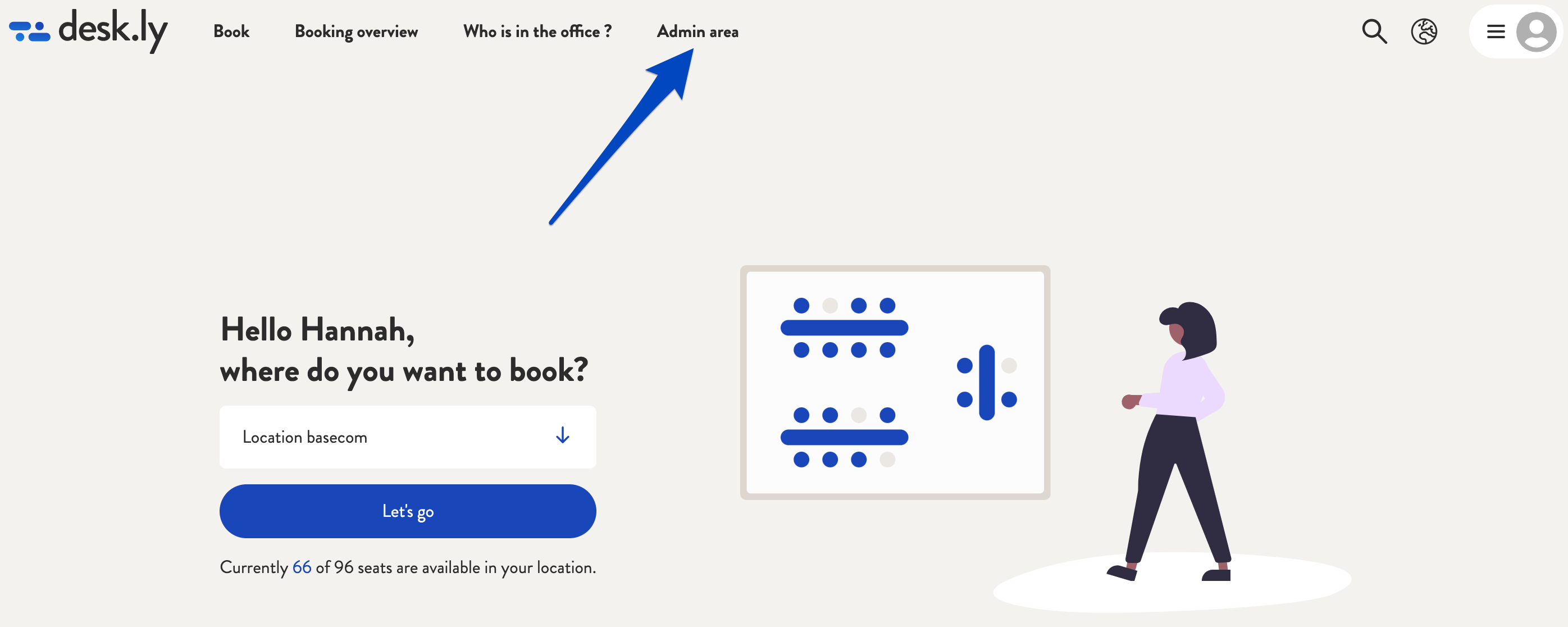Click the globe/language icon

tap(1424, 31)
